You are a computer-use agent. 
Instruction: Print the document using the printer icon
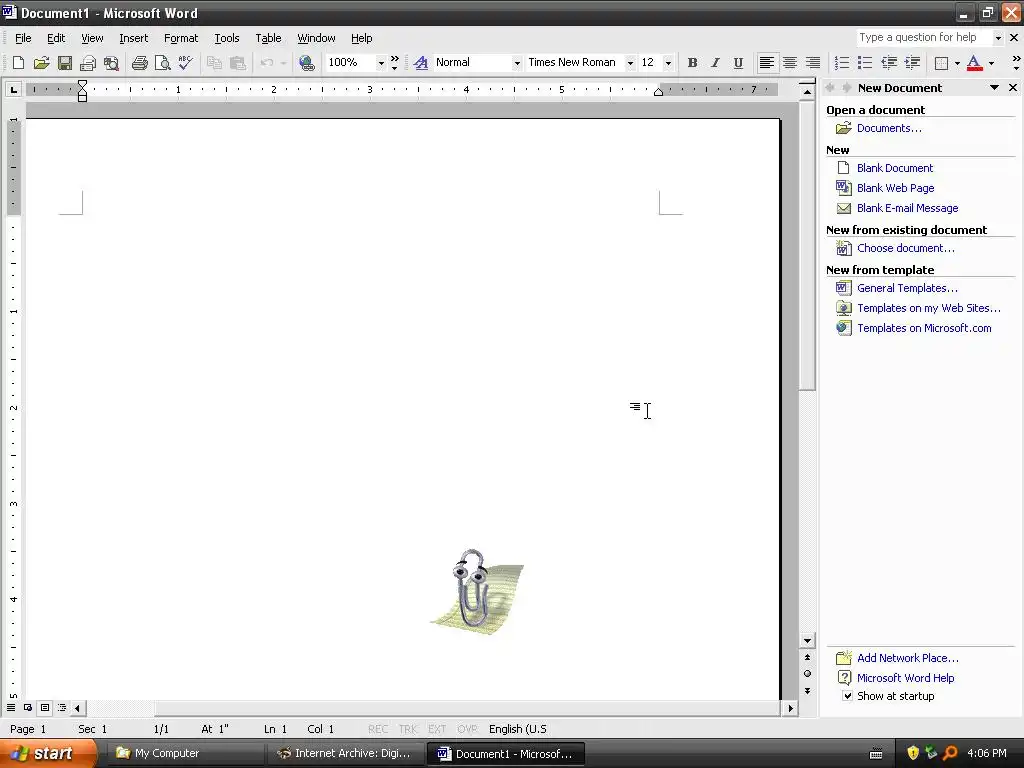point(139,63)
